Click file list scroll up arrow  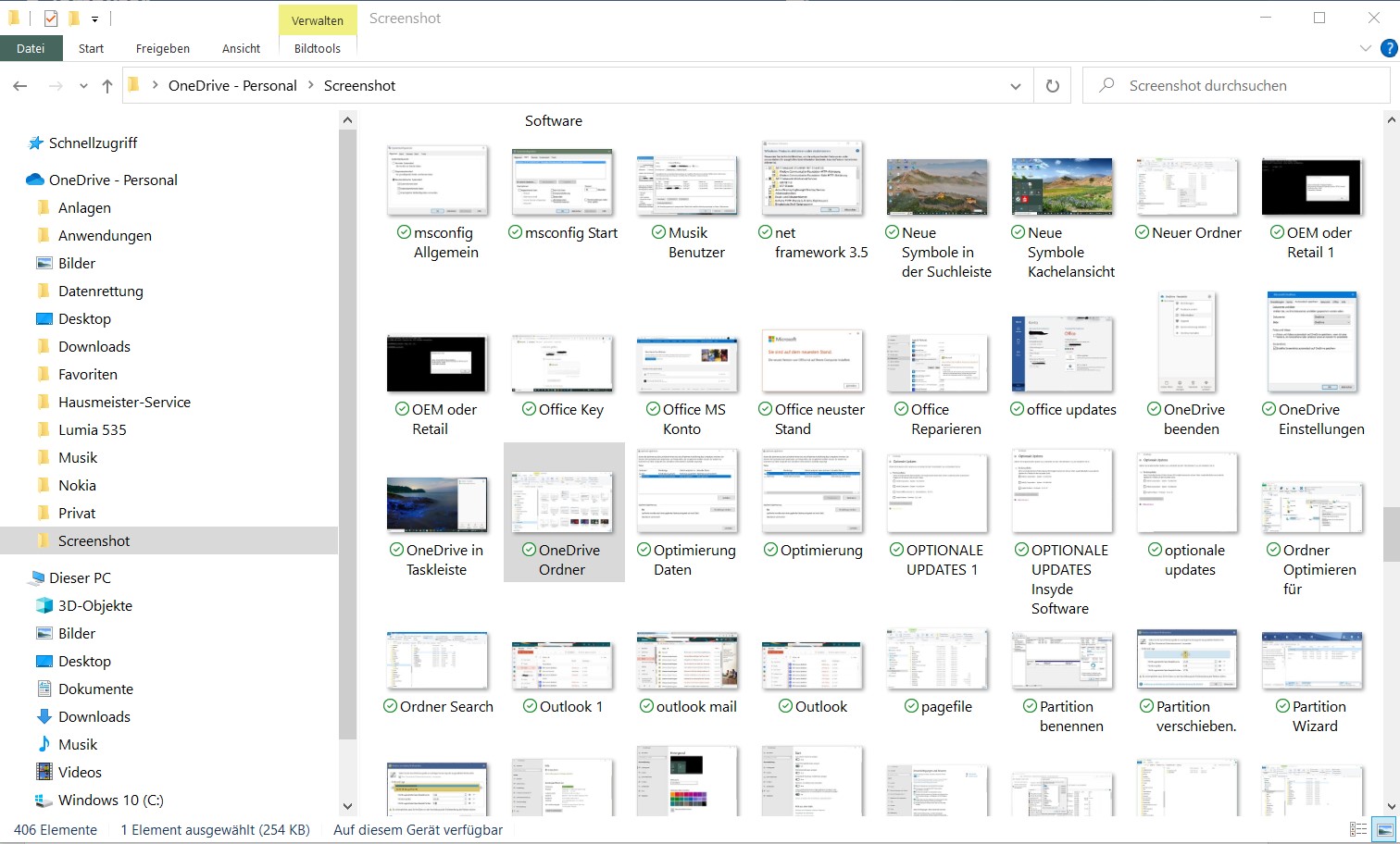coord(1392,119)
